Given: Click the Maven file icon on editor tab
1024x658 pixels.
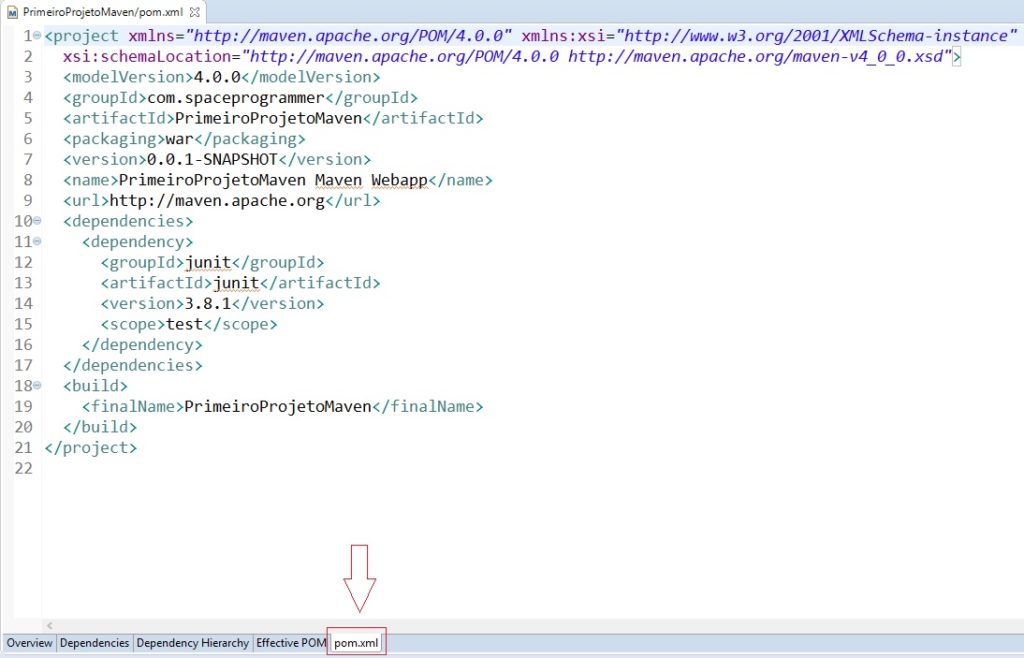Looking at the screenshot, I should click(x=13, y=12).
